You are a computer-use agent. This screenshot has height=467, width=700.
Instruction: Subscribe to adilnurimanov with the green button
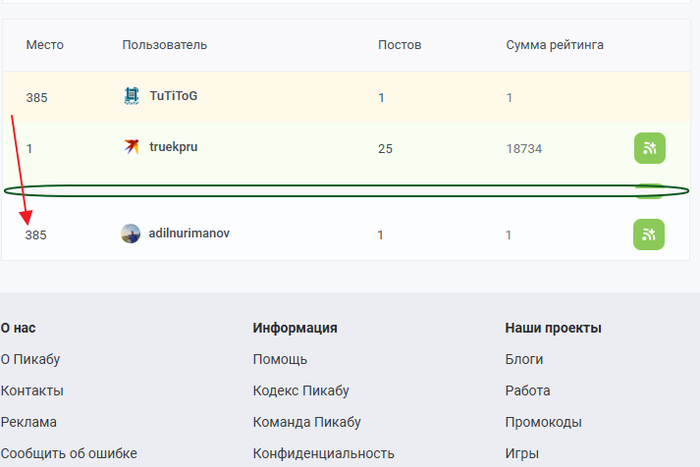click(649, 234)
